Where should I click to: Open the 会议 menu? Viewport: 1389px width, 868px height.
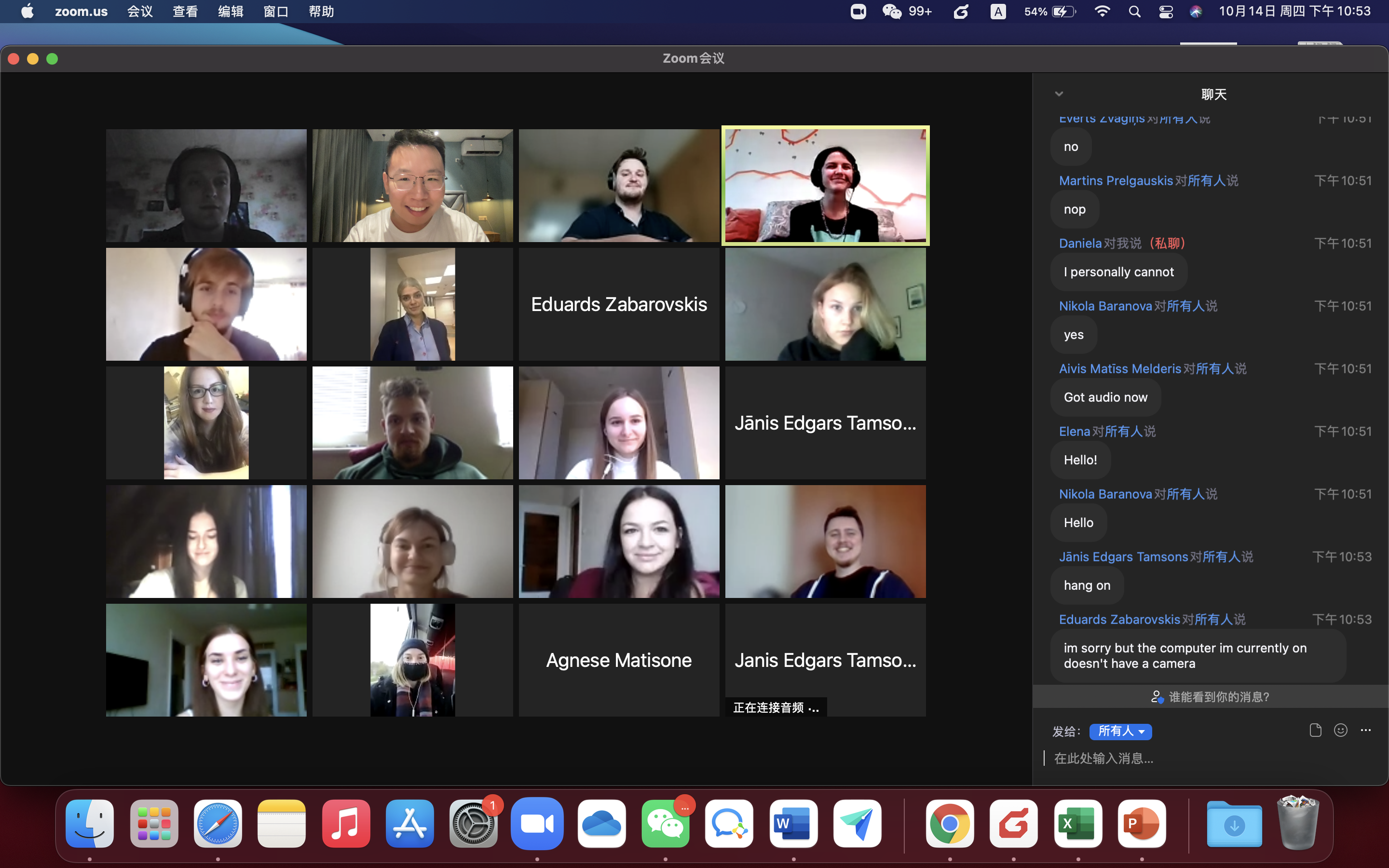(x=139, y=12)
